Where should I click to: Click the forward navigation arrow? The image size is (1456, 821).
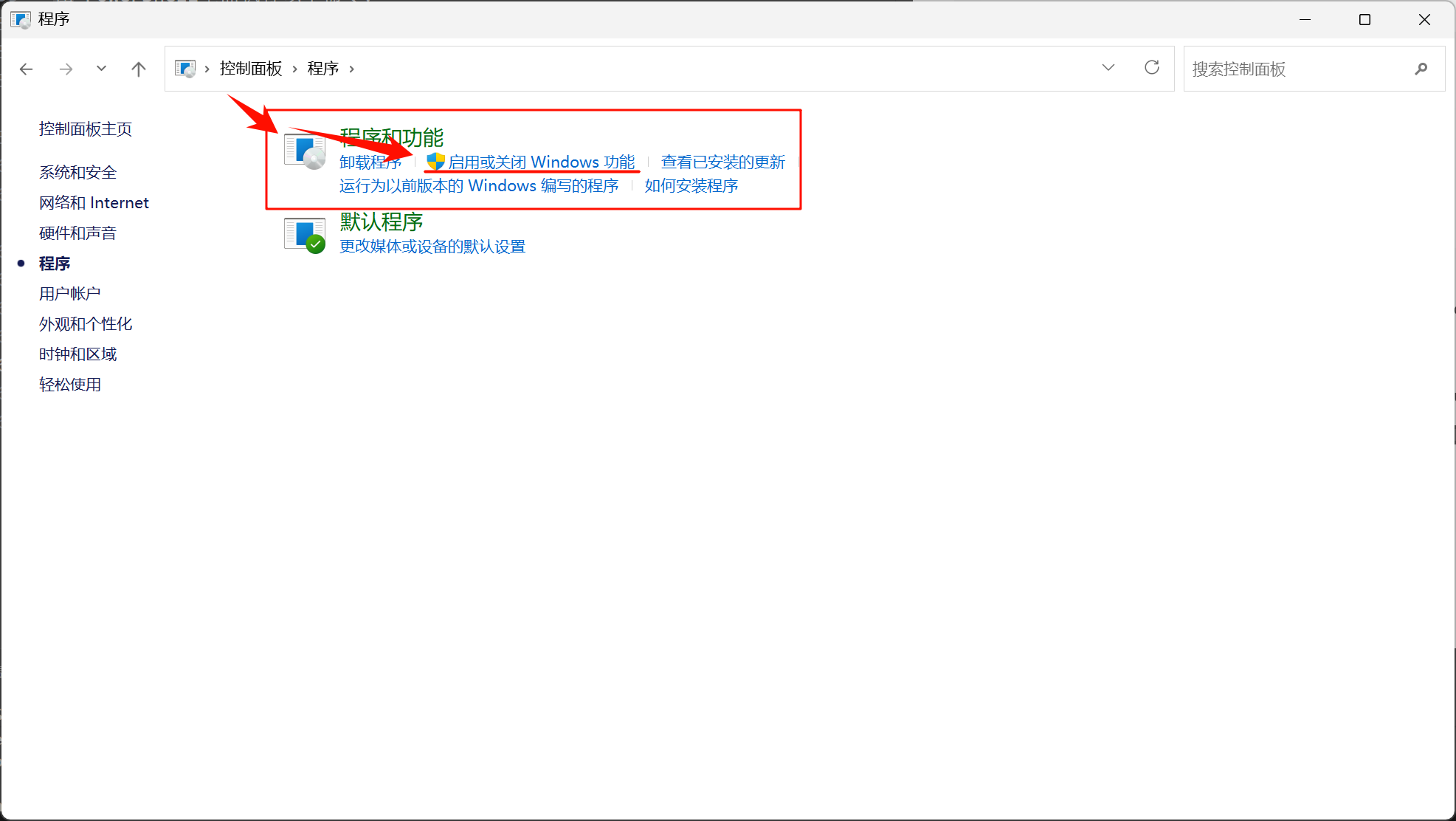[66, 68]
